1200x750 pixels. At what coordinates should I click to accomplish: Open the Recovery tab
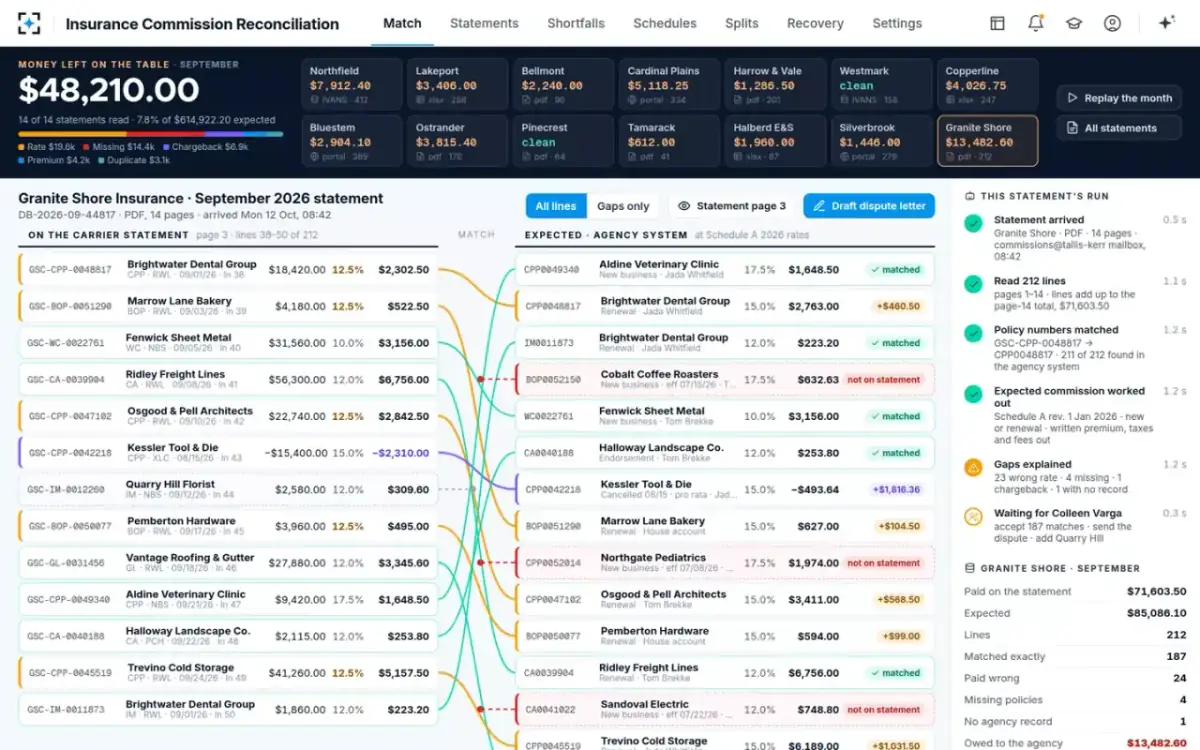pyautogui.click(x=815, y=23)
